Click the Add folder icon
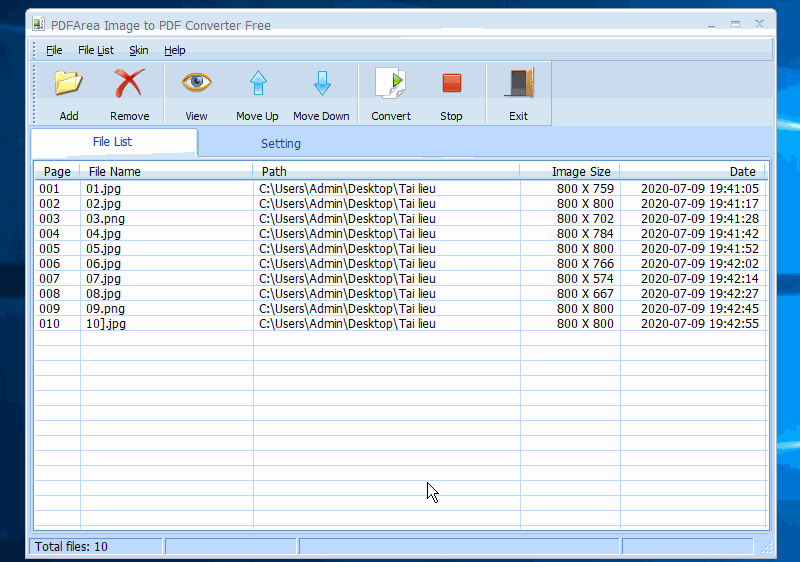The height and width of the screenshot is (562, 800). pos(68,83)
